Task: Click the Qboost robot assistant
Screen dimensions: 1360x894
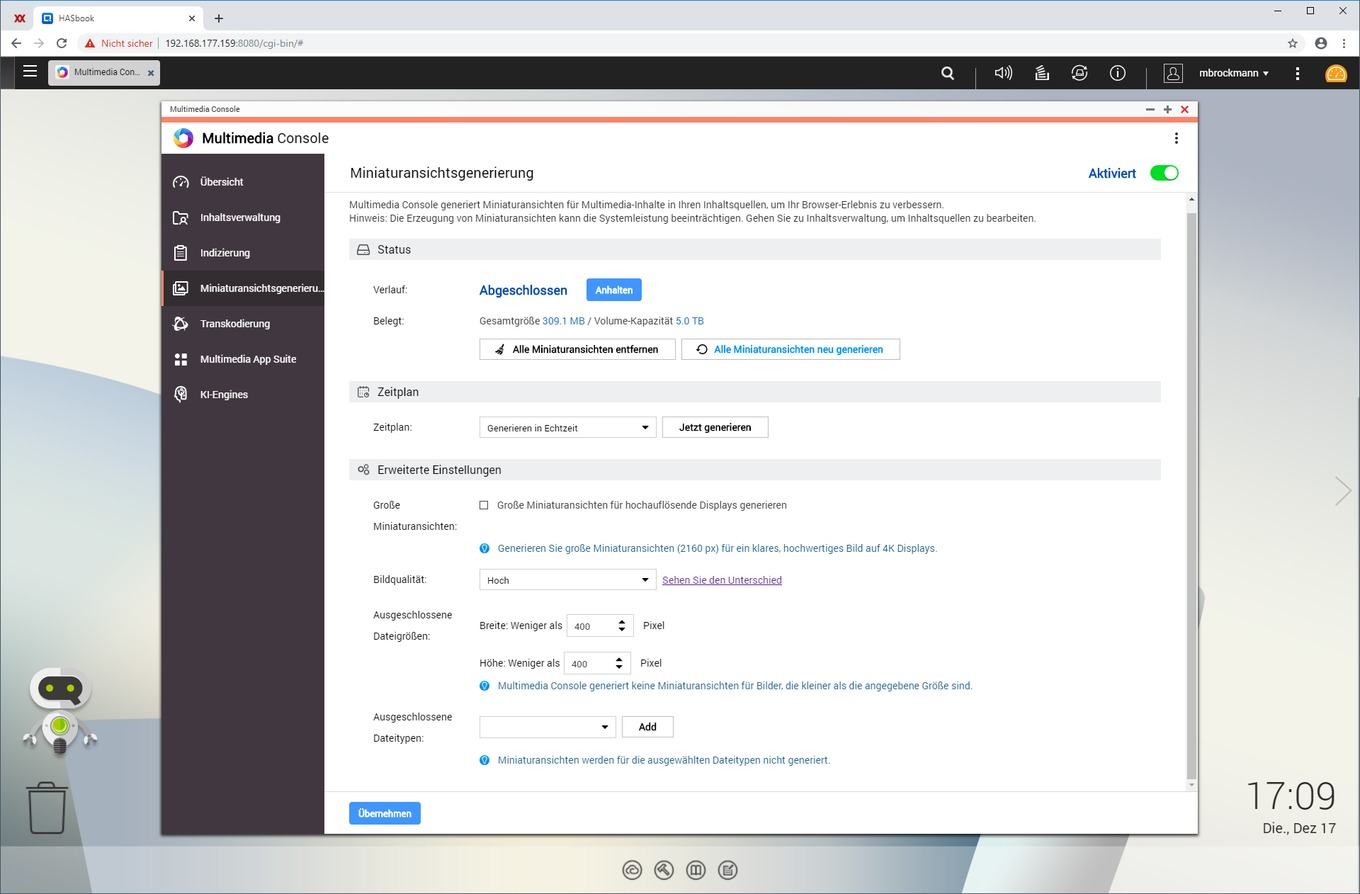Action: (60, 711)
